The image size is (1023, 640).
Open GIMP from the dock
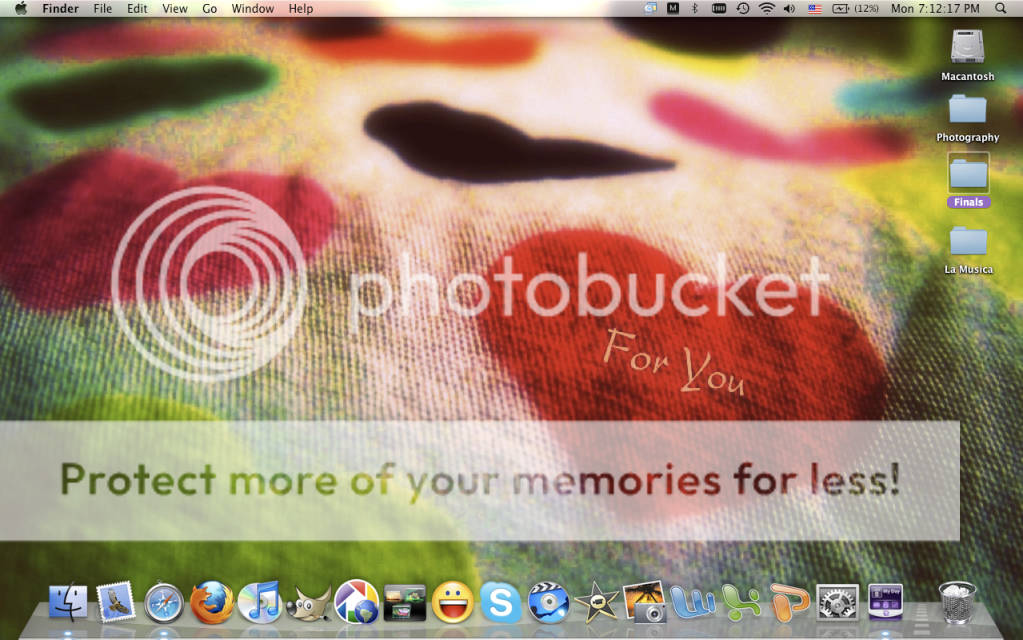[308, 603]
